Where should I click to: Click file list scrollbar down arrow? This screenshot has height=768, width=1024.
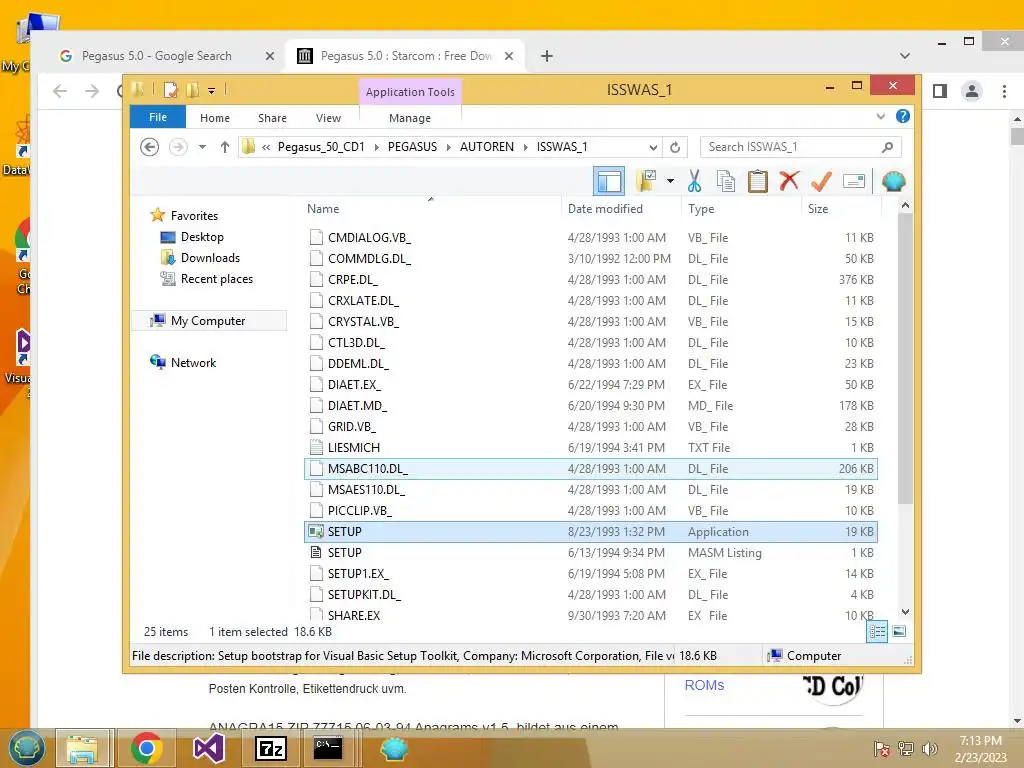[x=905, y=612]
